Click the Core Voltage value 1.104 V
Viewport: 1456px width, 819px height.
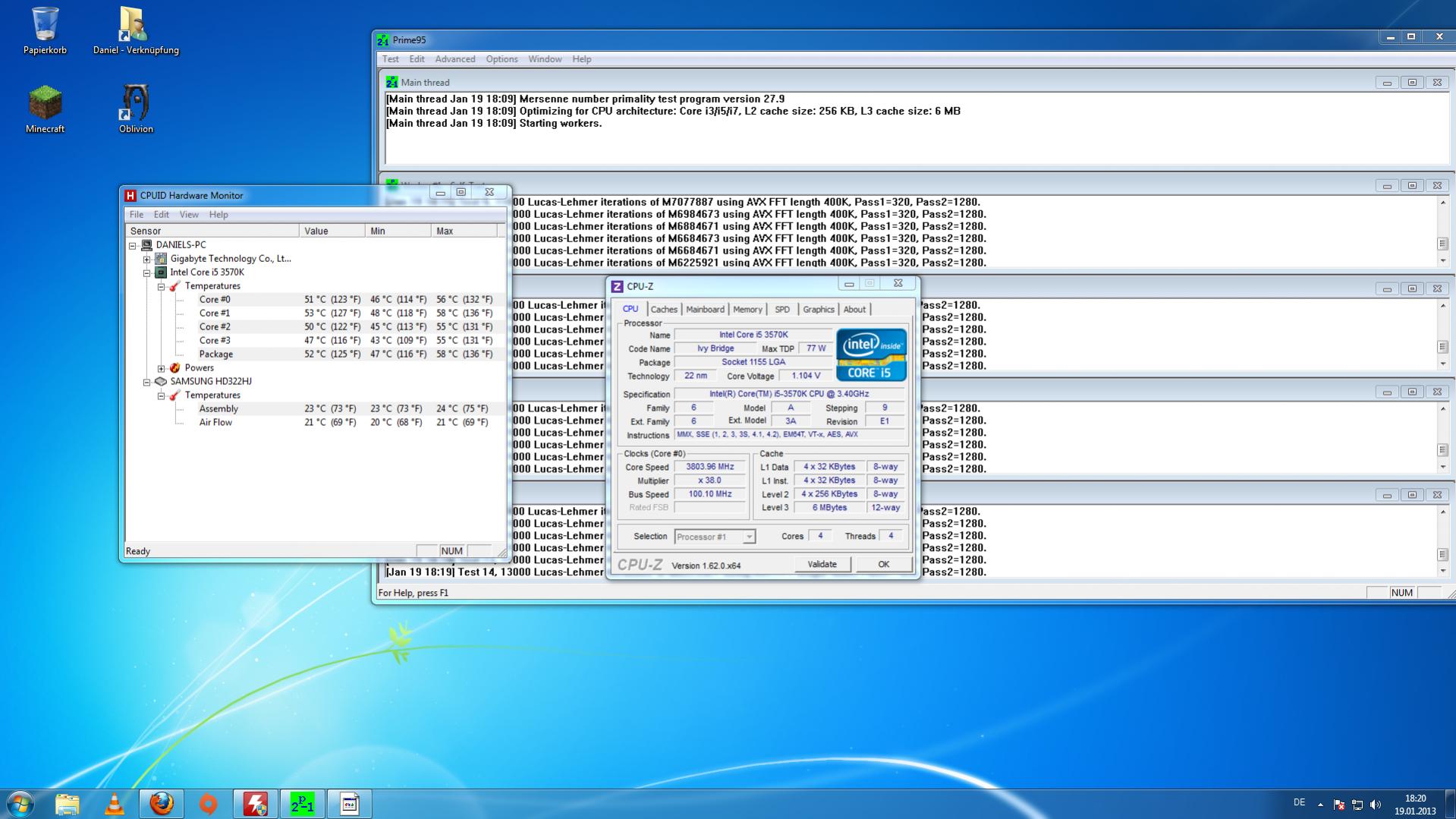805,376
